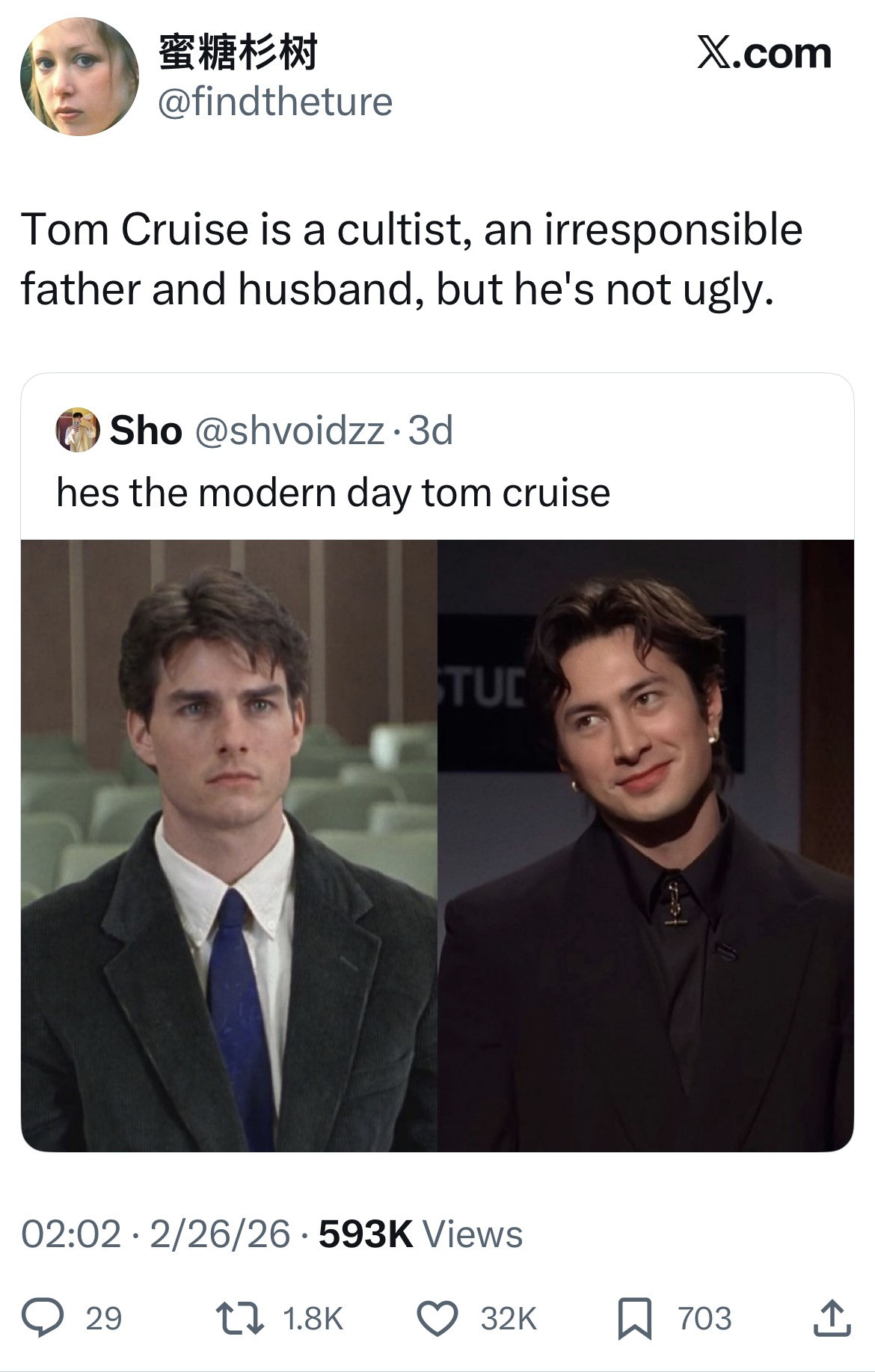The height and width of the screenshot is (1372, 875).
Task: Open Sho display name in quote
Action: click(x=146, y=430)
